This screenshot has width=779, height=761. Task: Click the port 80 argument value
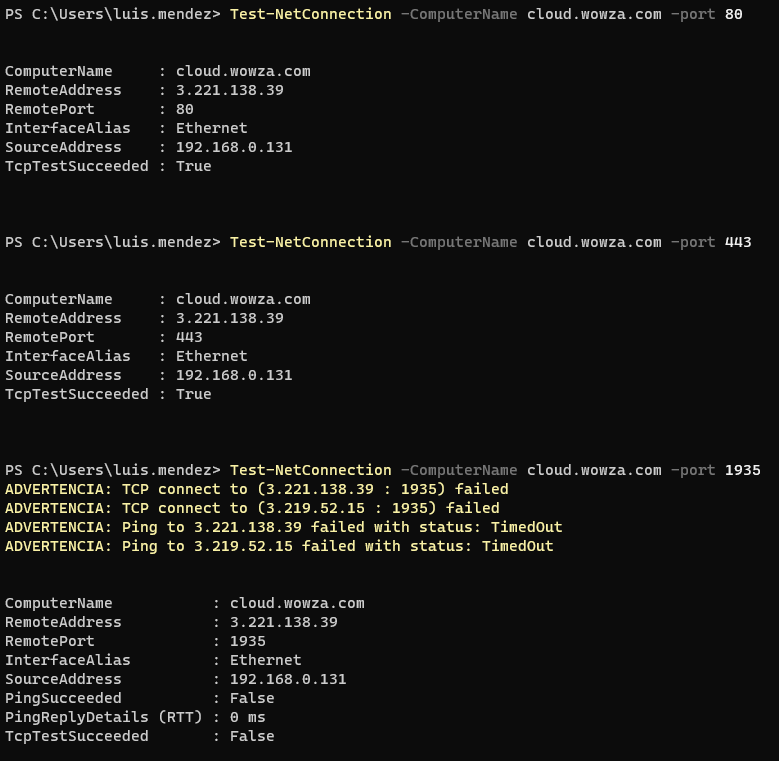pos(733,14)
